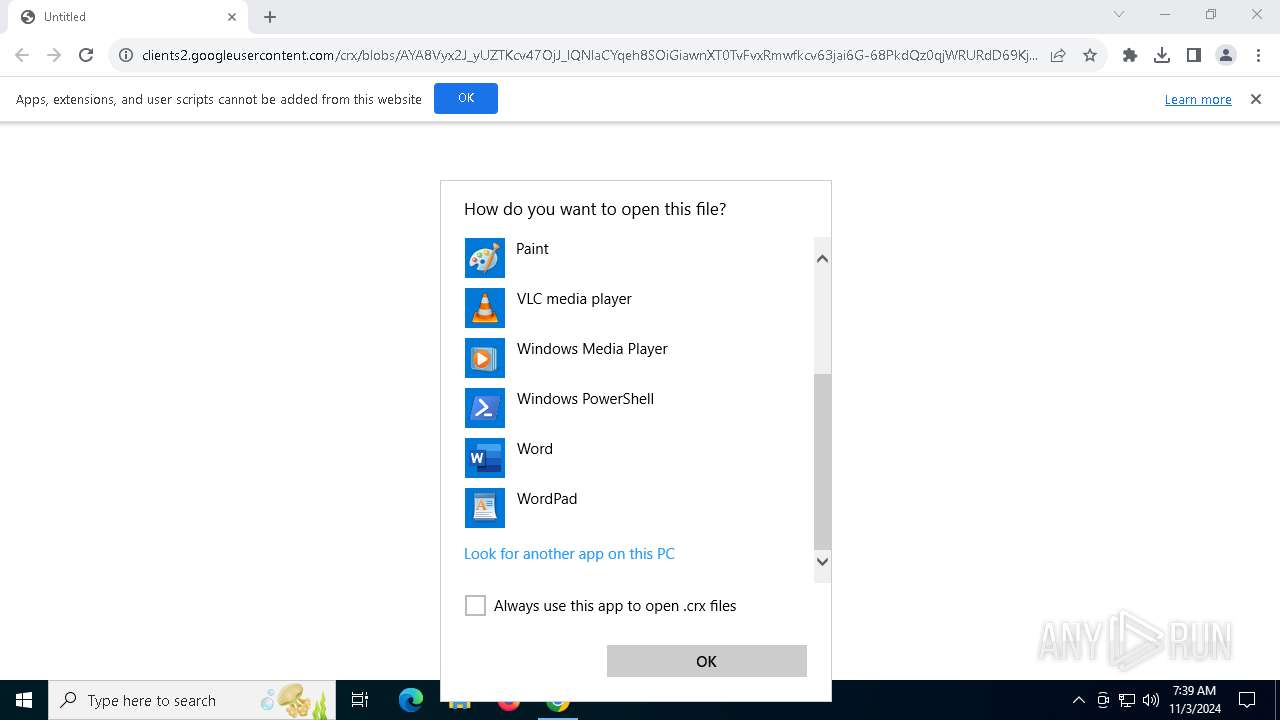Select the Paint label text
Image resolution: width=1280 pixels, height=720 pixels.
click(532, 249)
